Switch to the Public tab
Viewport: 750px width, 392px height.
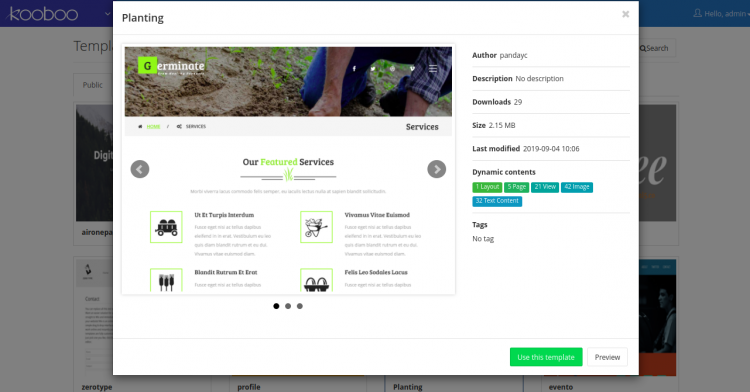click(x=92, y=85)
